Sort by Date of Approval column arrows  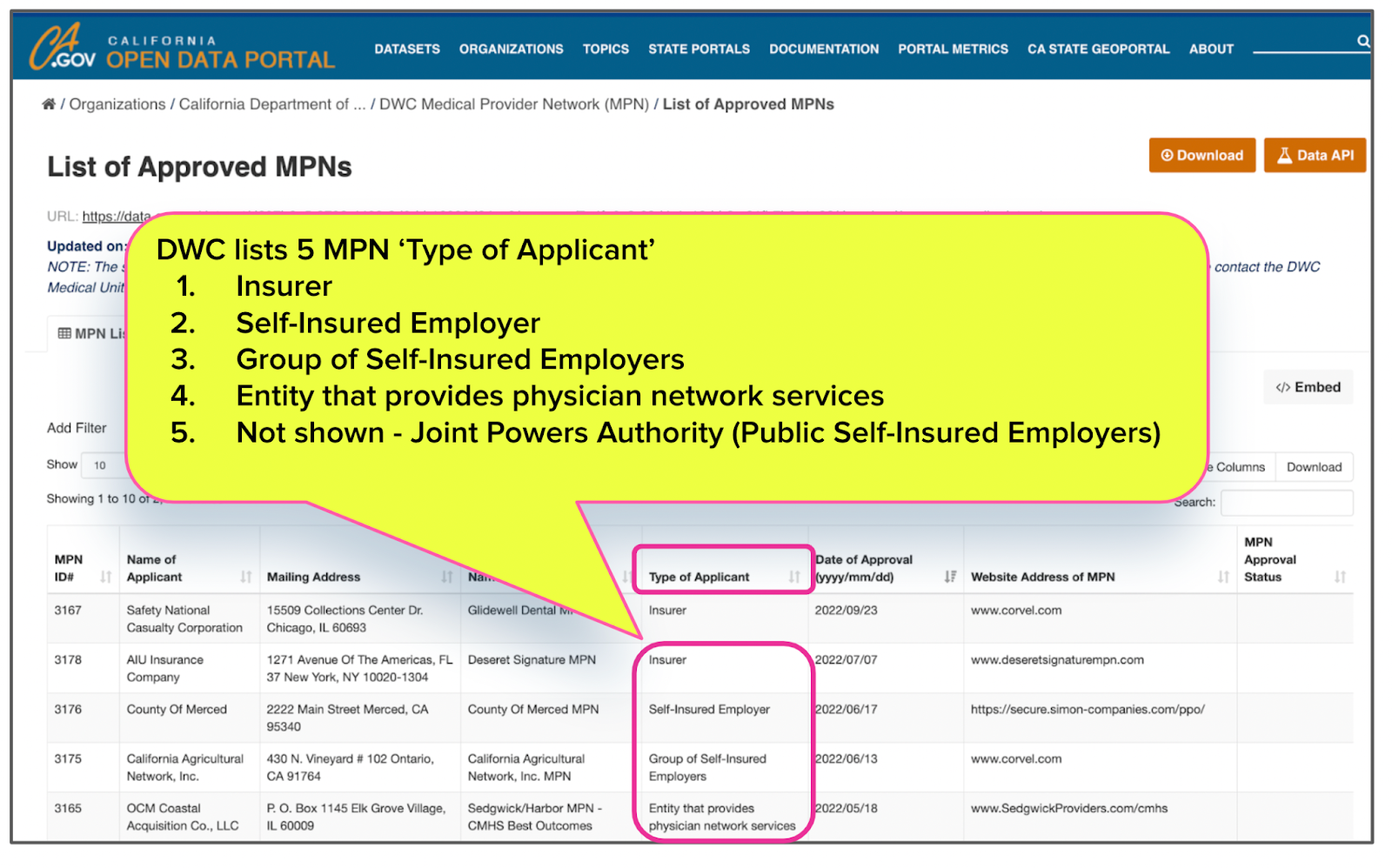coord(950,577)
